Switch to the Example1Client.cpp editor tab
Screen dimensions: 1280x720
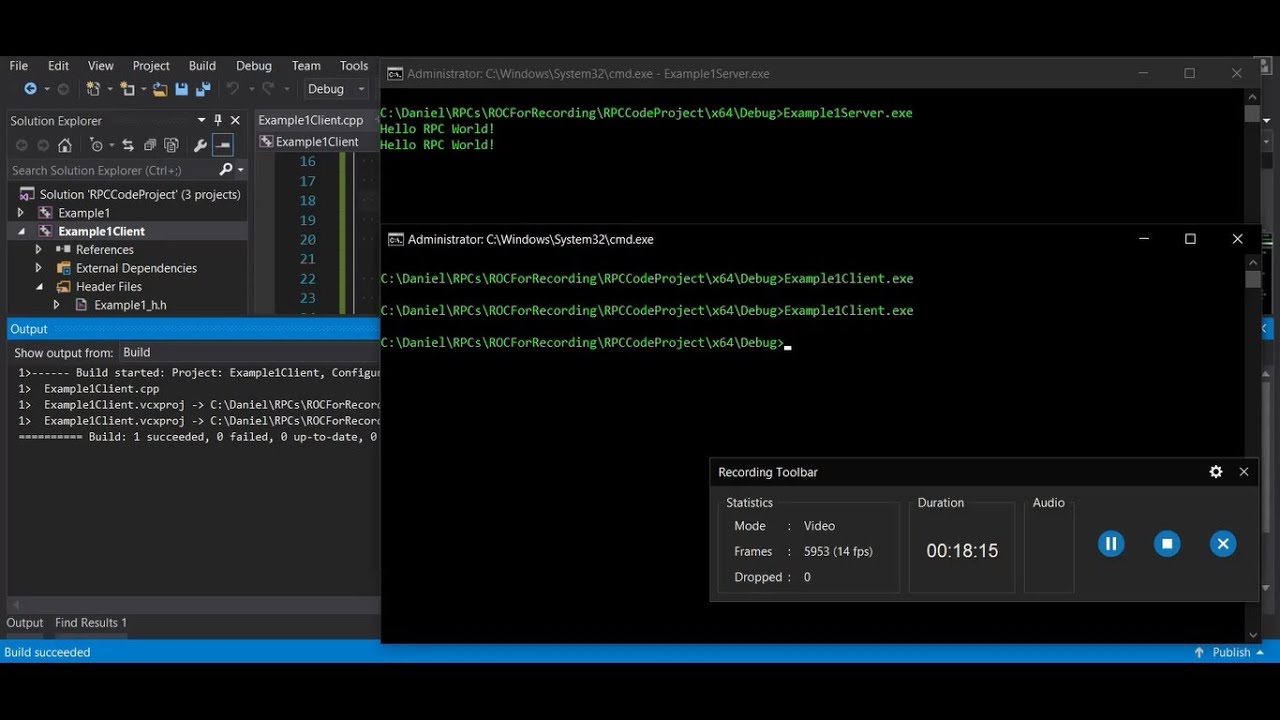(311, 120)
